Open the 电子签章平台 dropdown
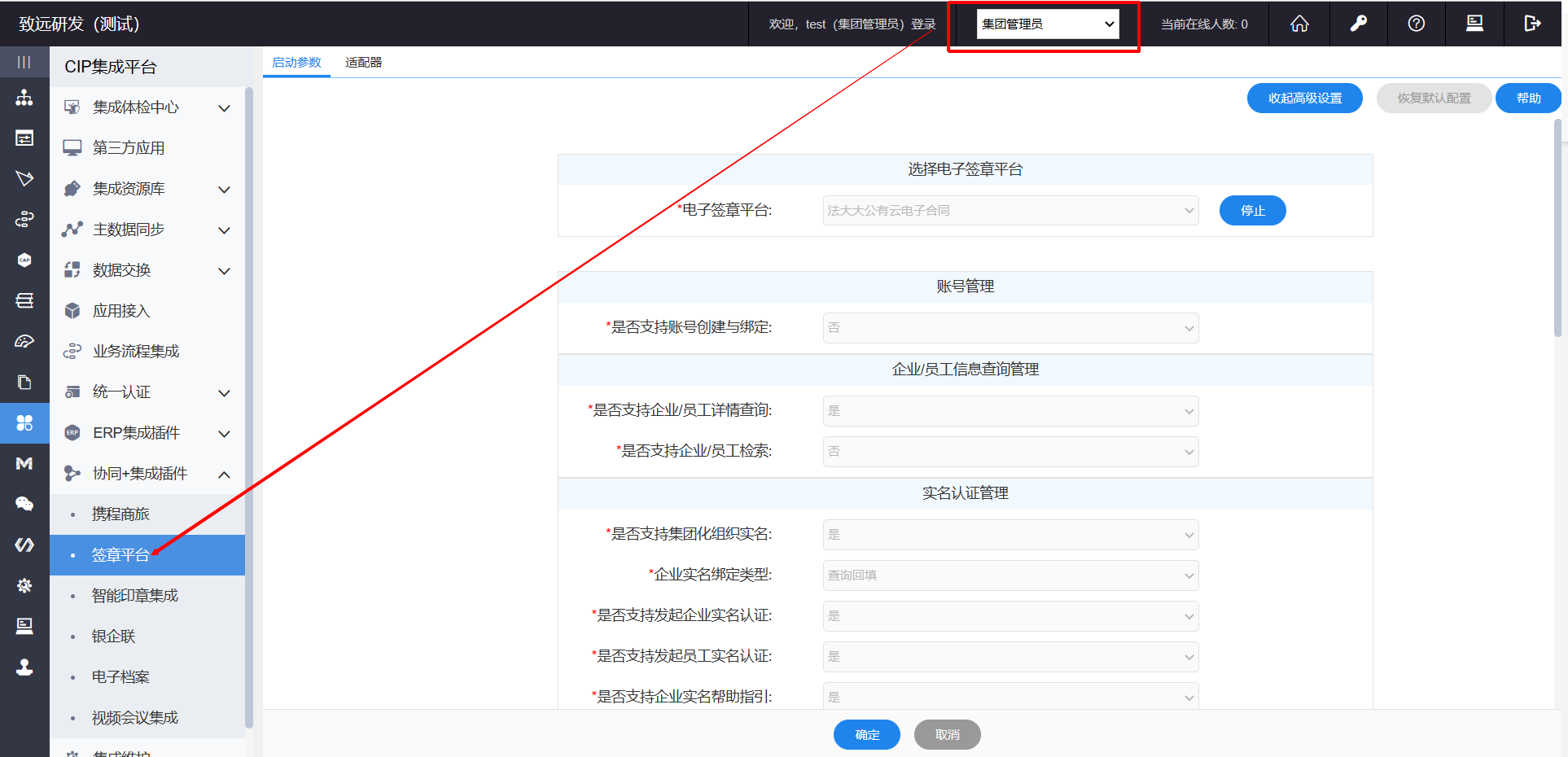The height and width of the screenshot is (757, 1568). tap(1010, 211)
